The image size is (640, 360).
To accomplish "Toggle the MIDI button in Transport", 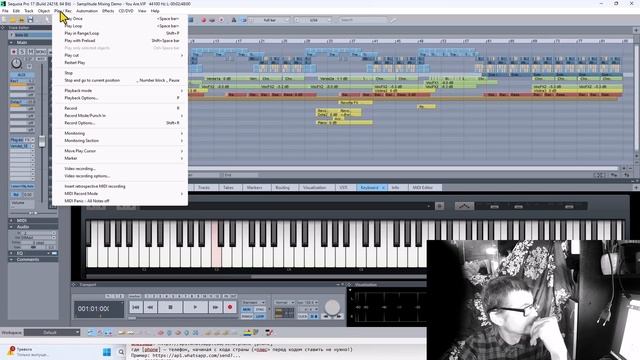I will point(247,309).
